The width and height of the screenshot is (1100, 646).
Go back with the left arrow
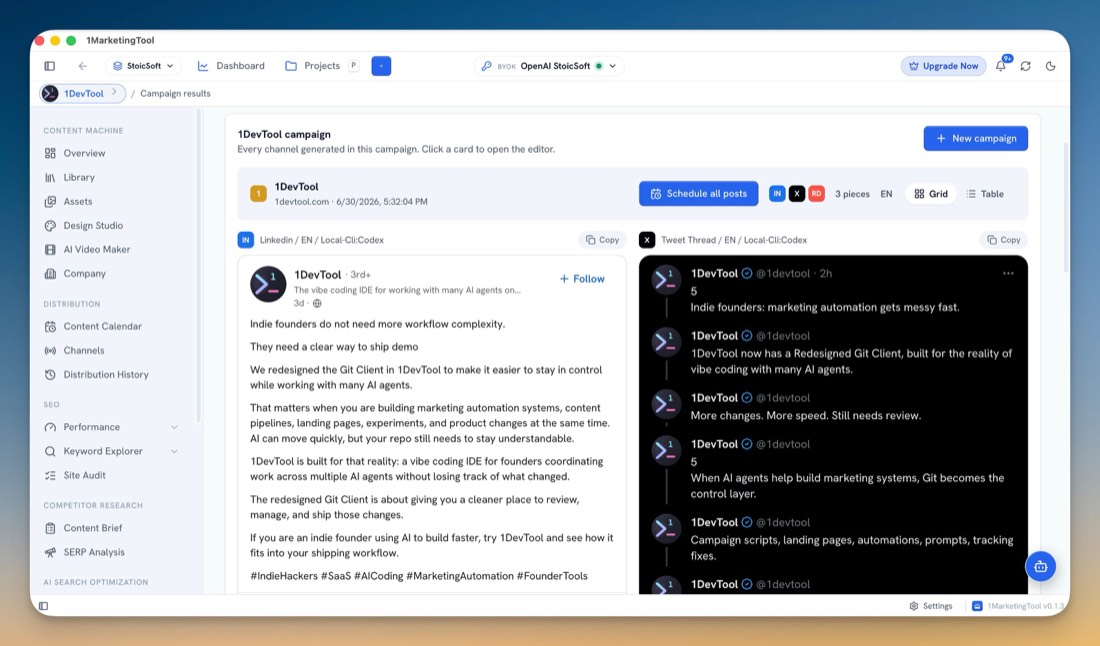(83, 66)
